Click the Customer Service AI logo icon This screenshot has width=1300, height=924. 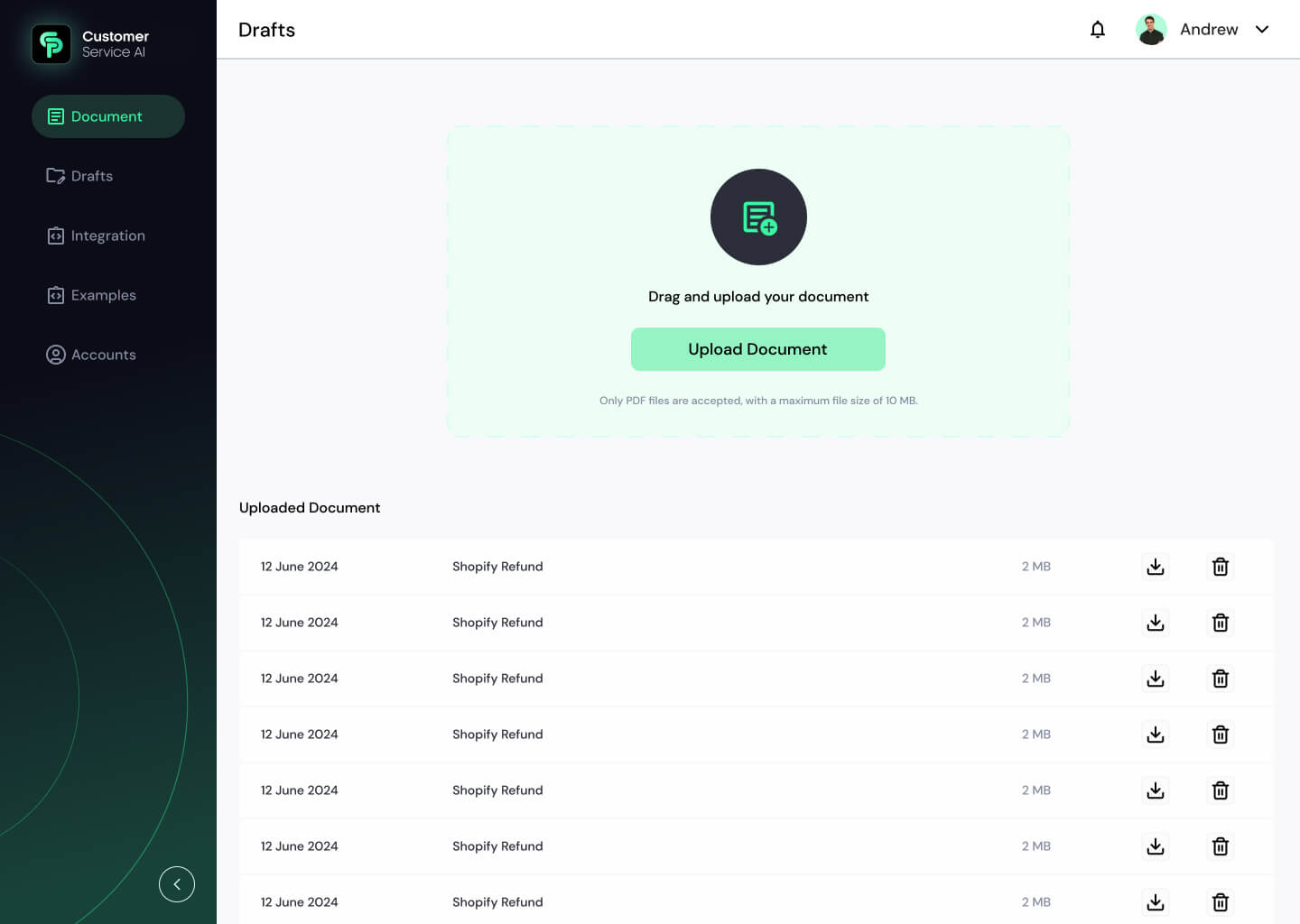click(51, 43)
